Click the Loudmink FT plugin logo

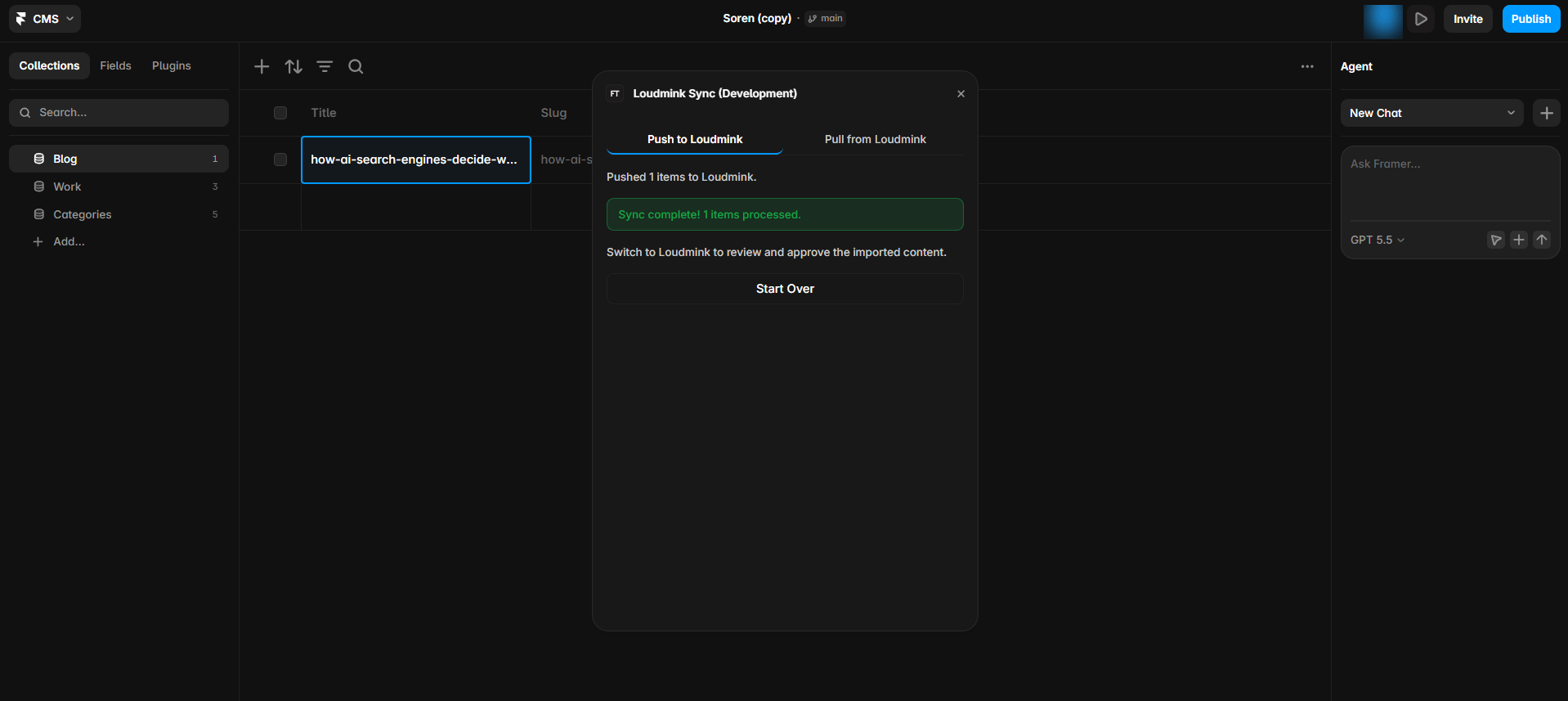click(615, 94)
